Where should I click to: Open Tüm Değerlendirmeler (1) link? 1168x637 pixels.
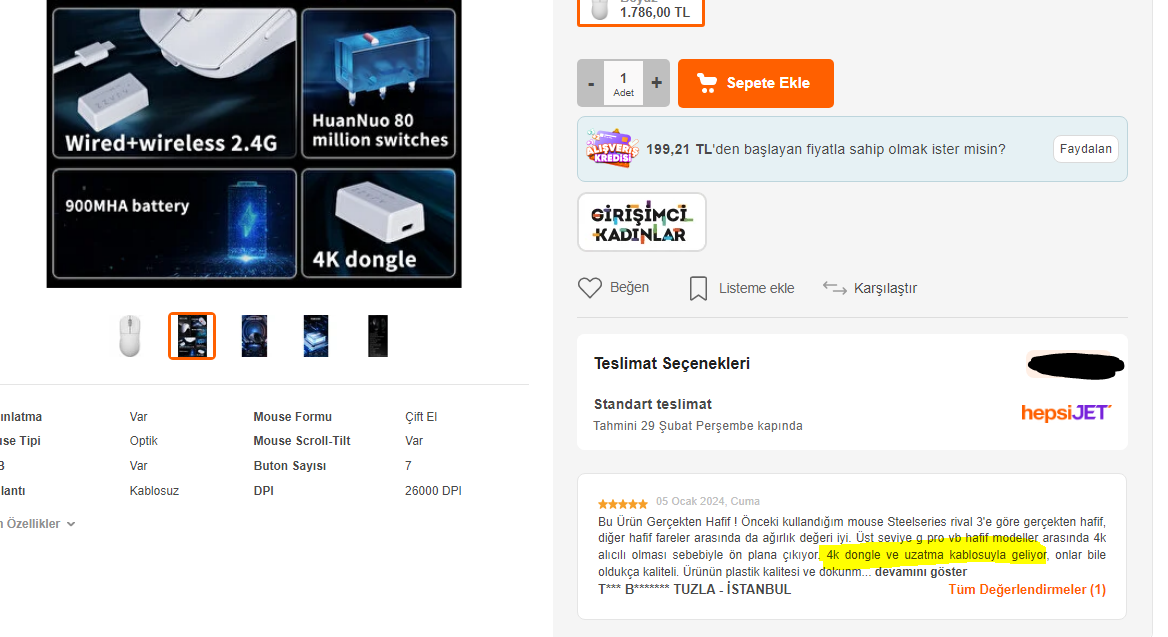point(1026,589)
